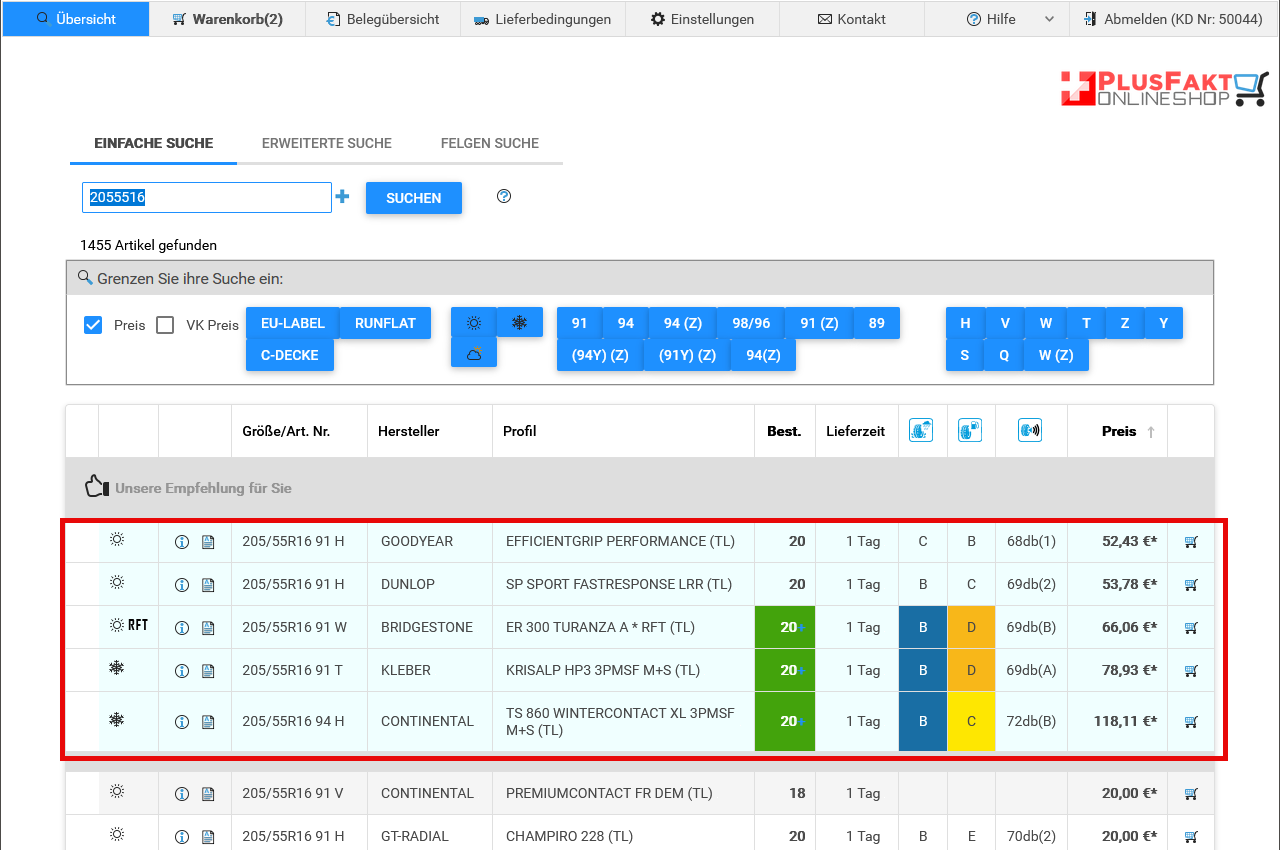Add GOODYEAR EfficientGrip tyre to cart

pos(1191,542)
